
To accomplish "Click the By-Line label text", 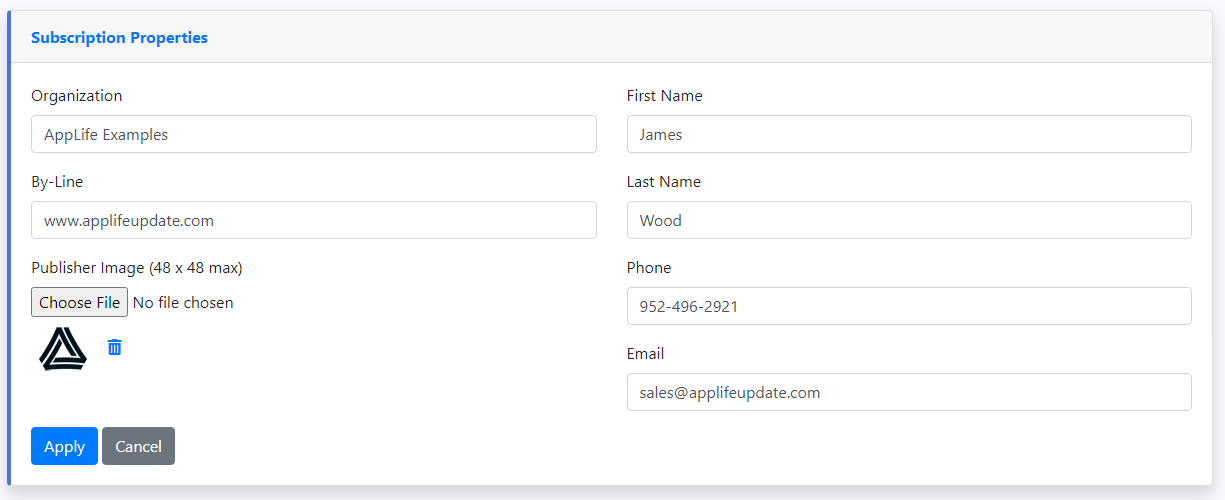I will click(x=57, y=182).
